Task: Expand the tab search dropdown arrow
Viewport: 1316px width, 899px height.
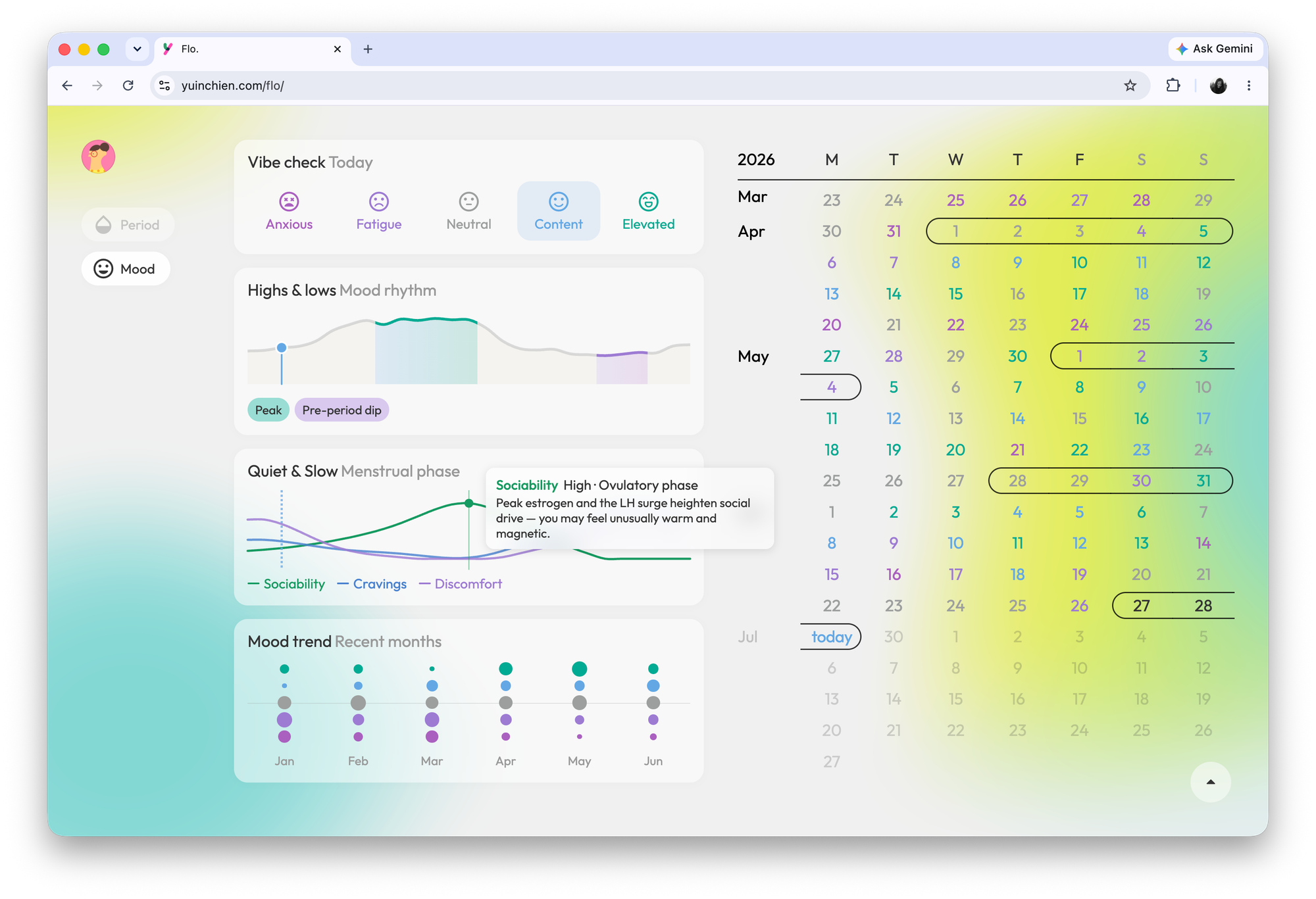Action: click(x=137, y=49)
